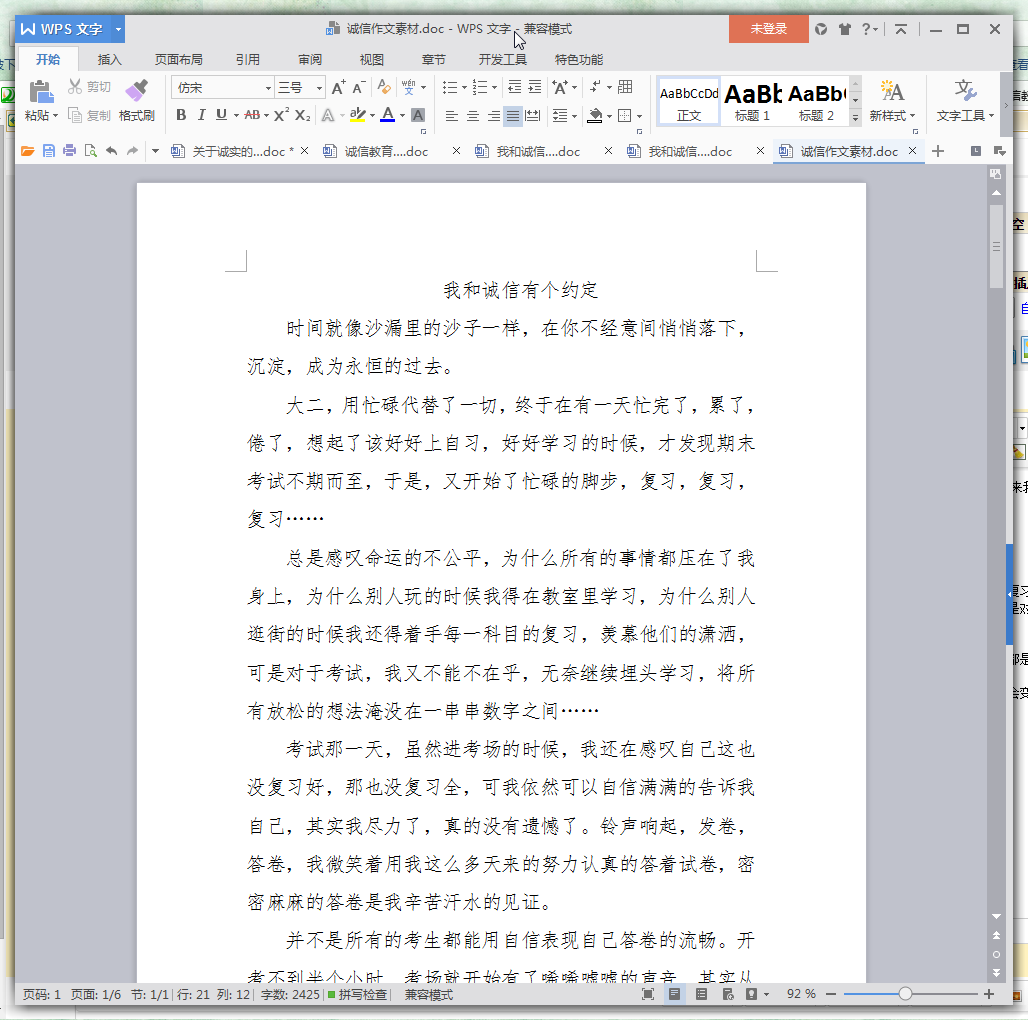Select the Format Painter (格式刷) brush
Screen dimensions: 1028x1020
coord(137,90)
